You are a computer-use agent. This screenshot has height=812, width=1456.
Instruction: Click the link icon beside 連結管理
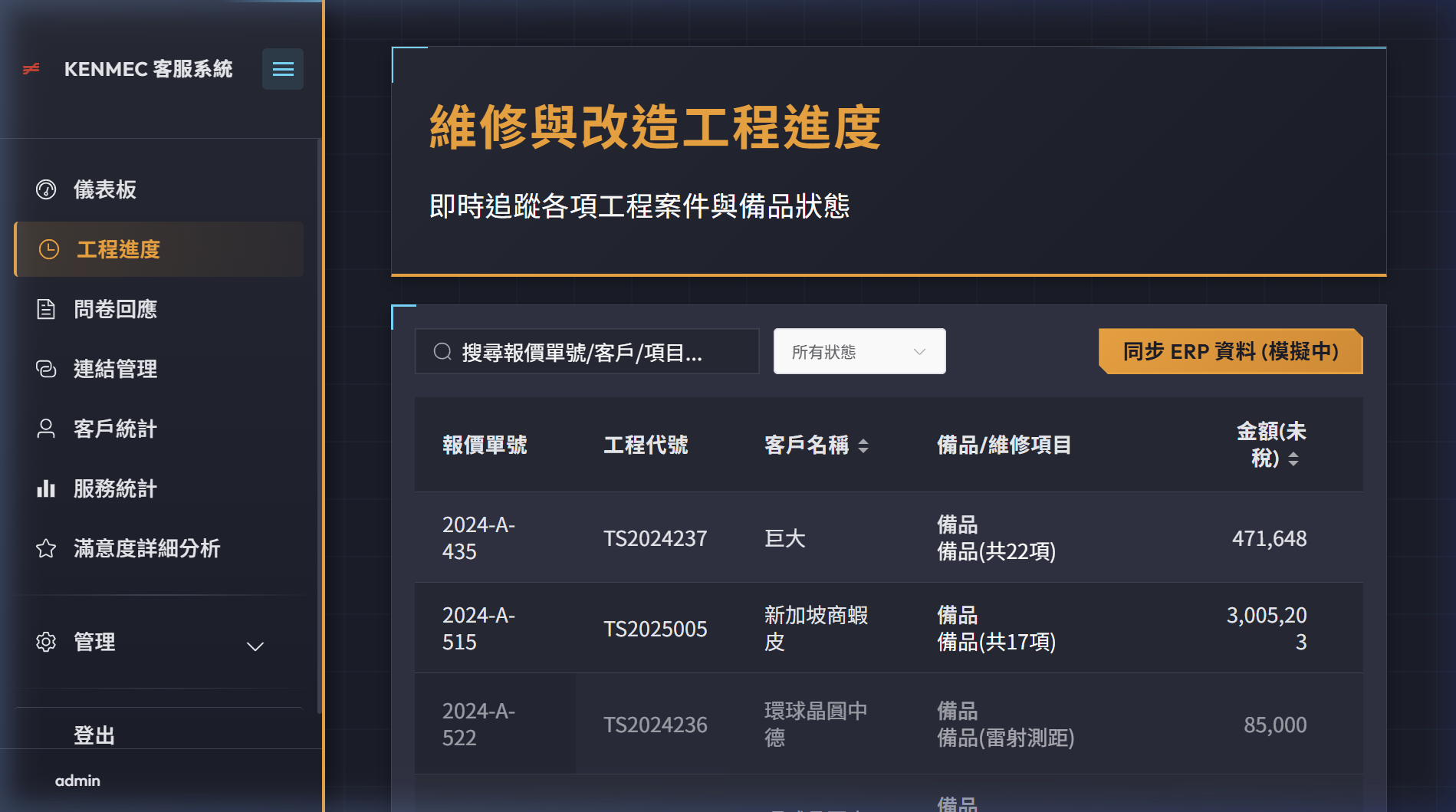point(46,369)
